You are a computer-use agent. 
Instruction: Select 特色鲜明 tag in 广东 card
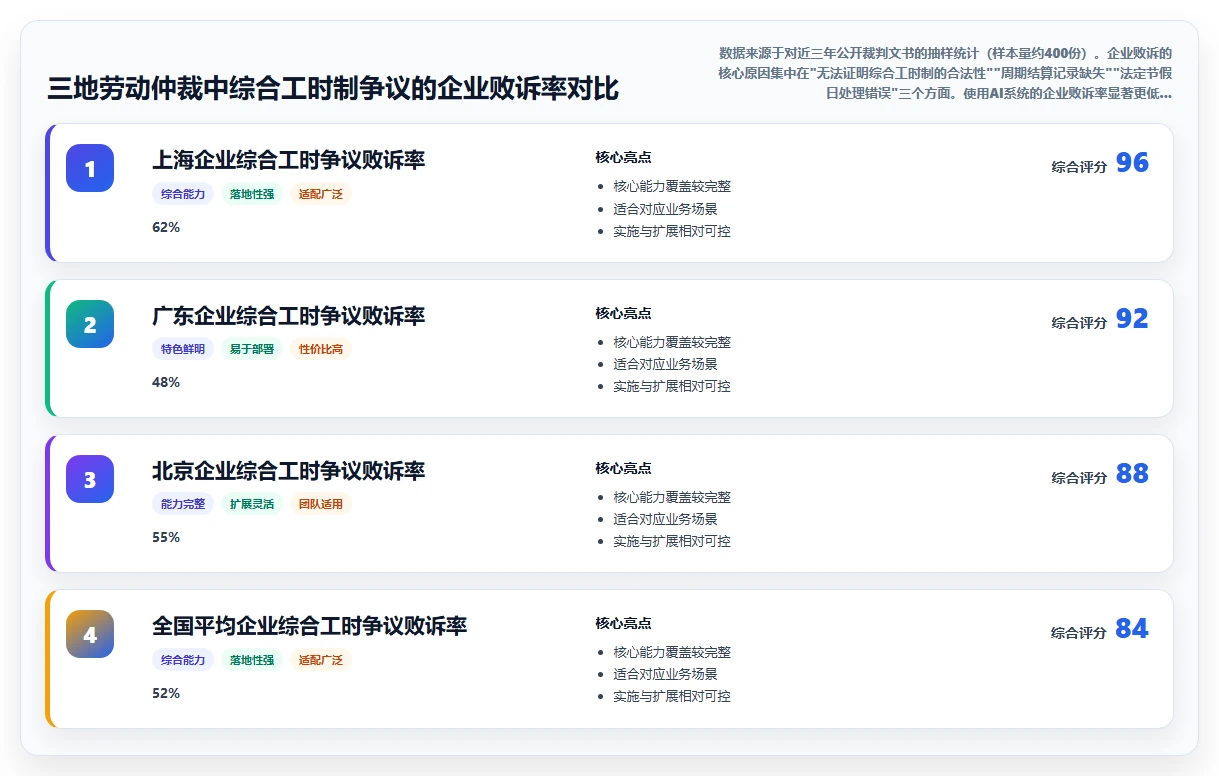pyautogui.click(x=183, y=349)
